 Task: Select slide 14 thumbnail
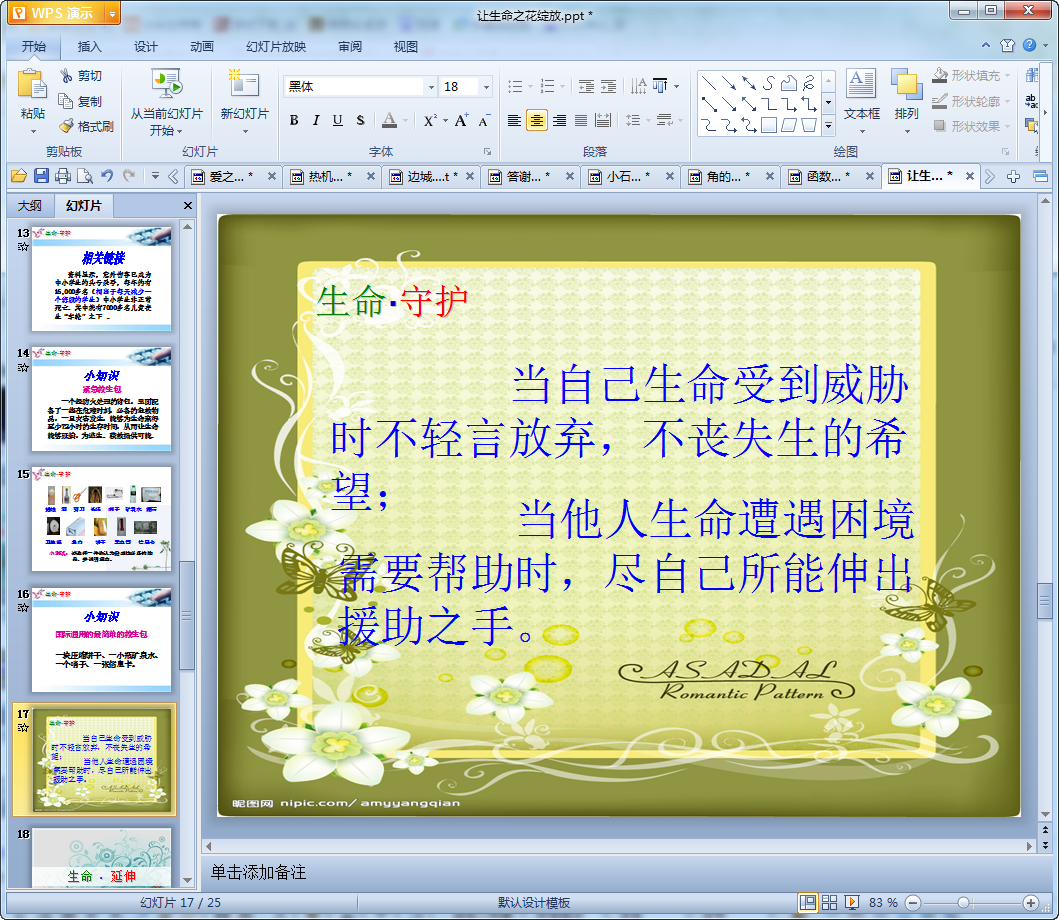[x=101, y=398]
